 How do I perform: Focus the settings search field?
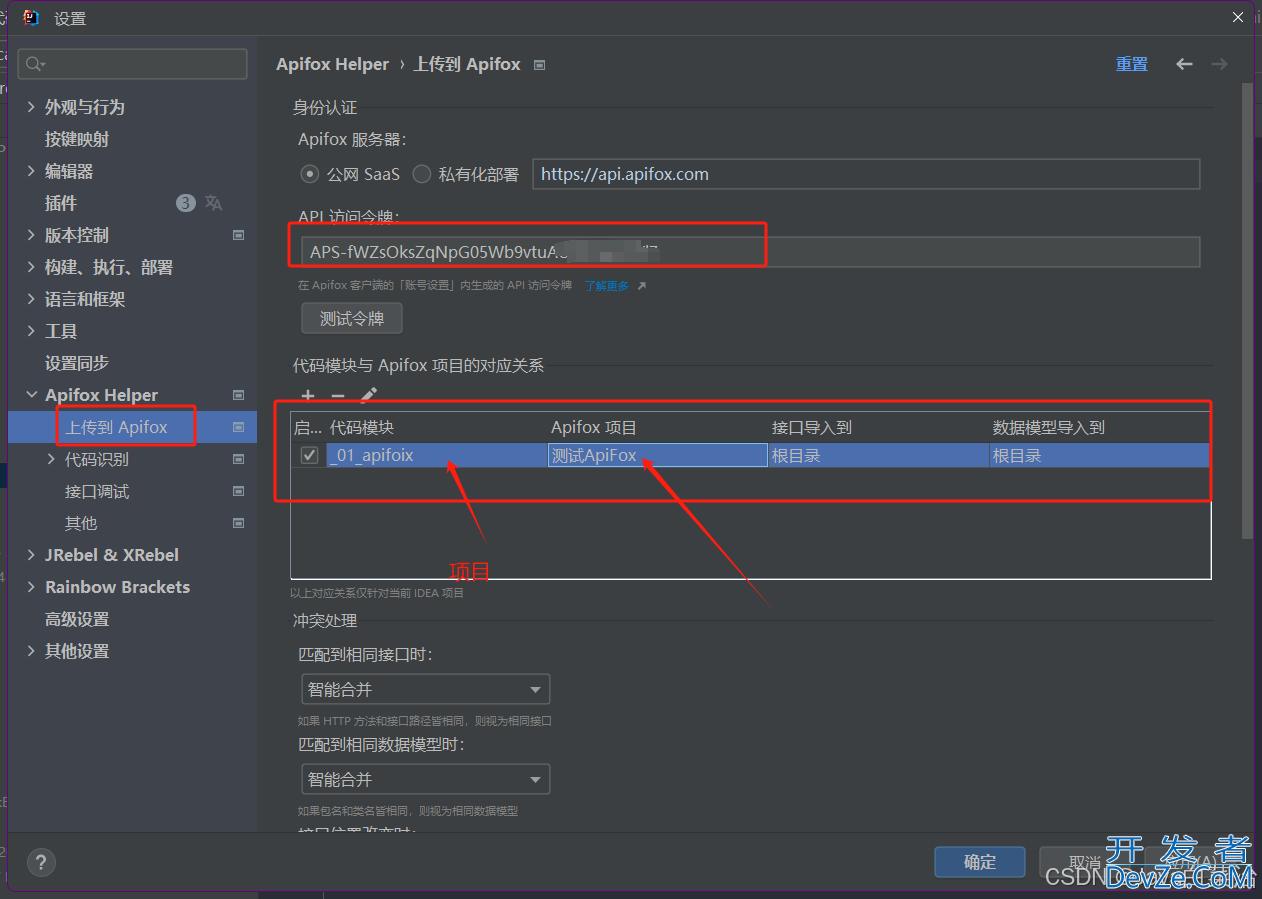coord(132,64)
